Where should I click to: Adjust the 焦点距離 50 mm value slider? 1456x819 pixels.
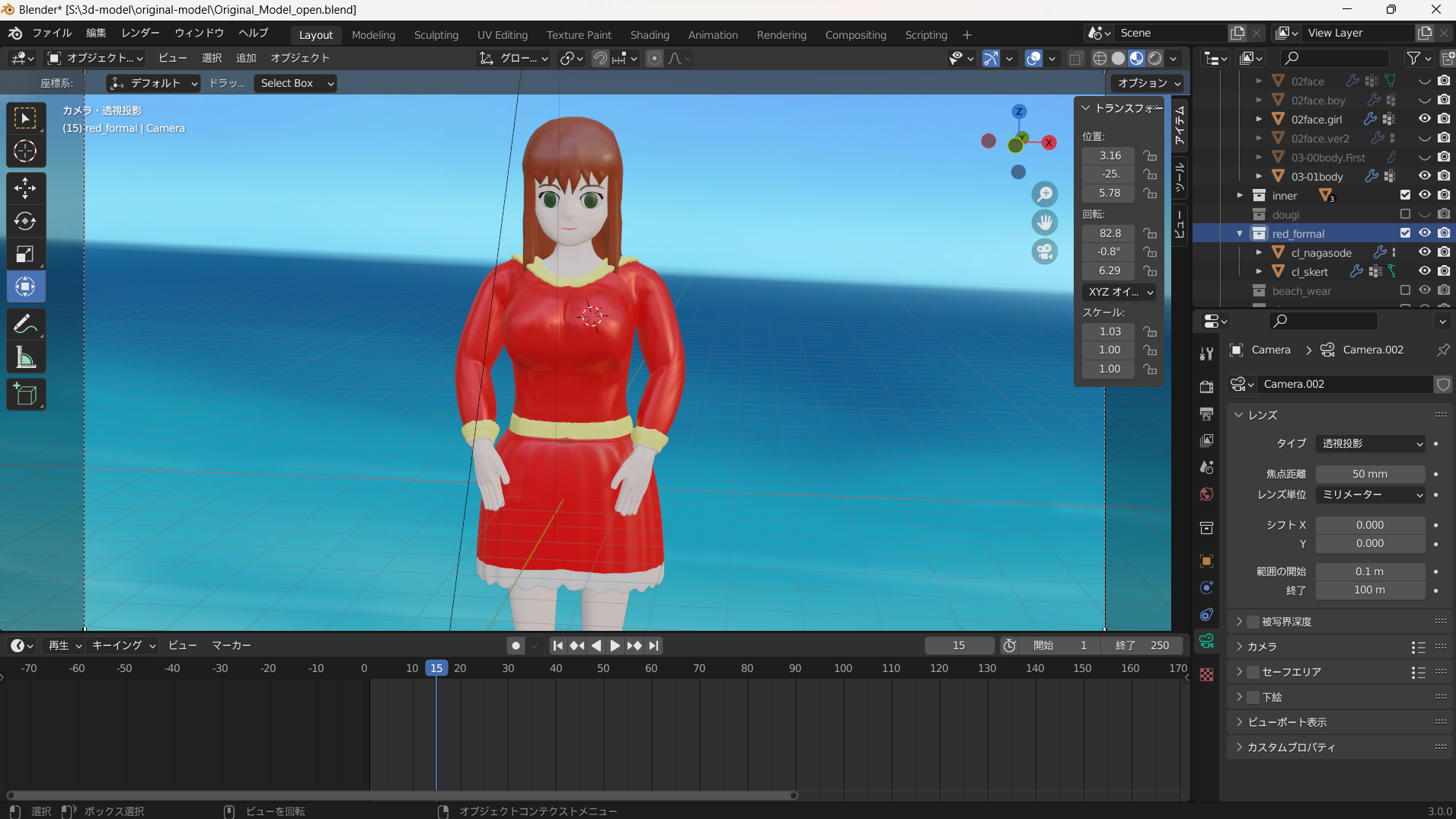point(1369,473)
